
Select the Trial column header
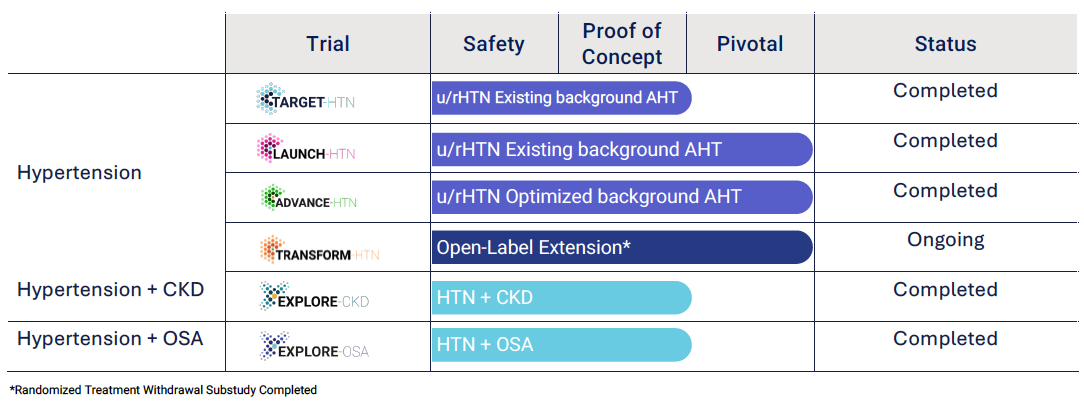tap(328, 44)
